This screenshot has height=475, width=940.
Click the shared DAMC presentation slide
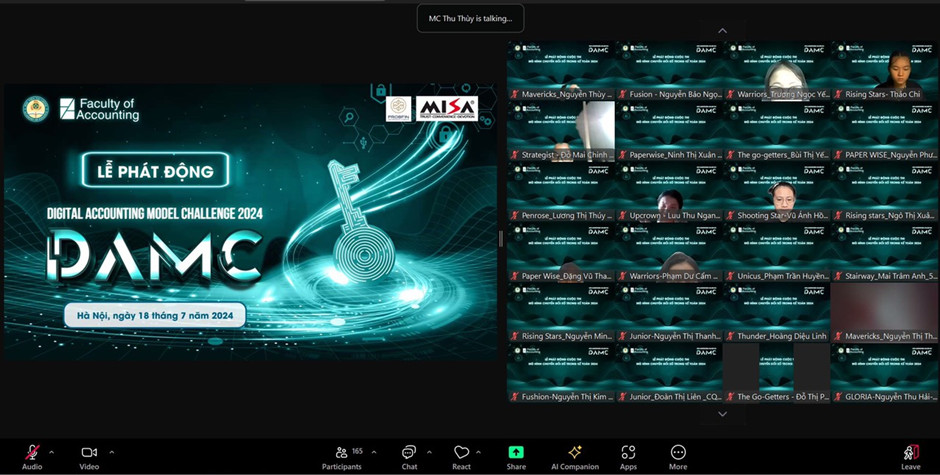pos(250,220)
